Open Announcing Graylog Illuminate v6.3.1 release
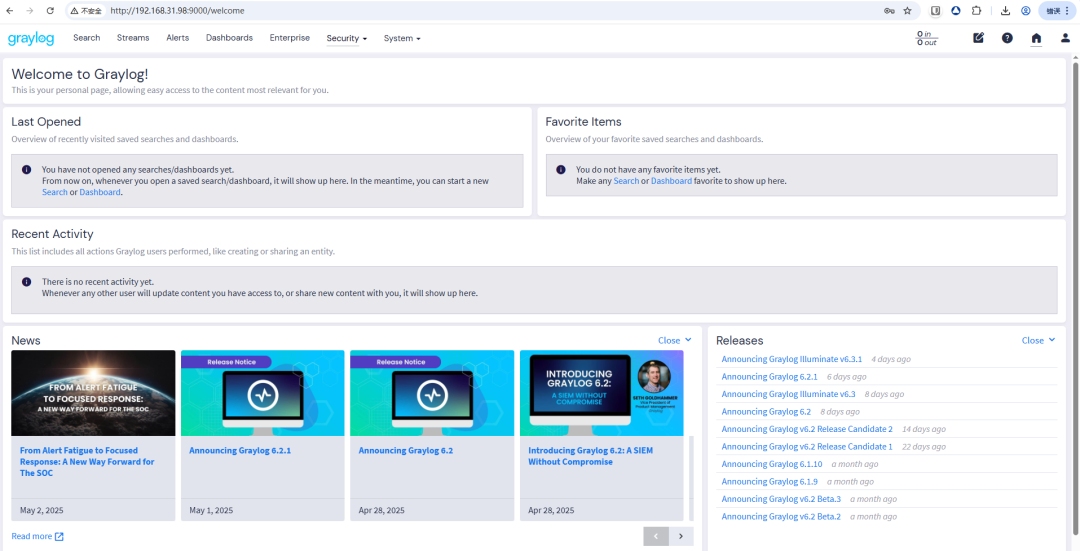Image resolution: width=1080 pixels, height=551 pixels. pos(791,359)
